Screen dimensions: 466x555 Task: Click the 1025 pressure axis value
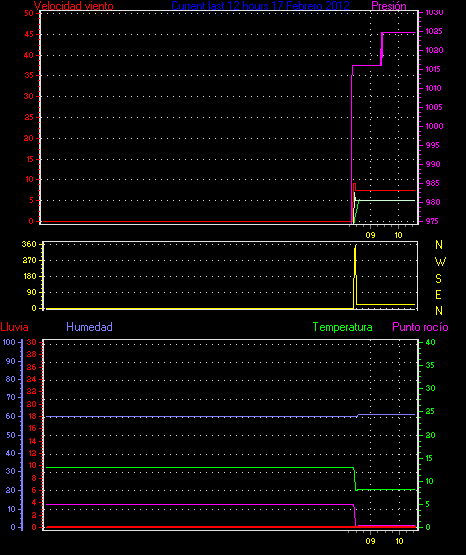pos(434,31)
